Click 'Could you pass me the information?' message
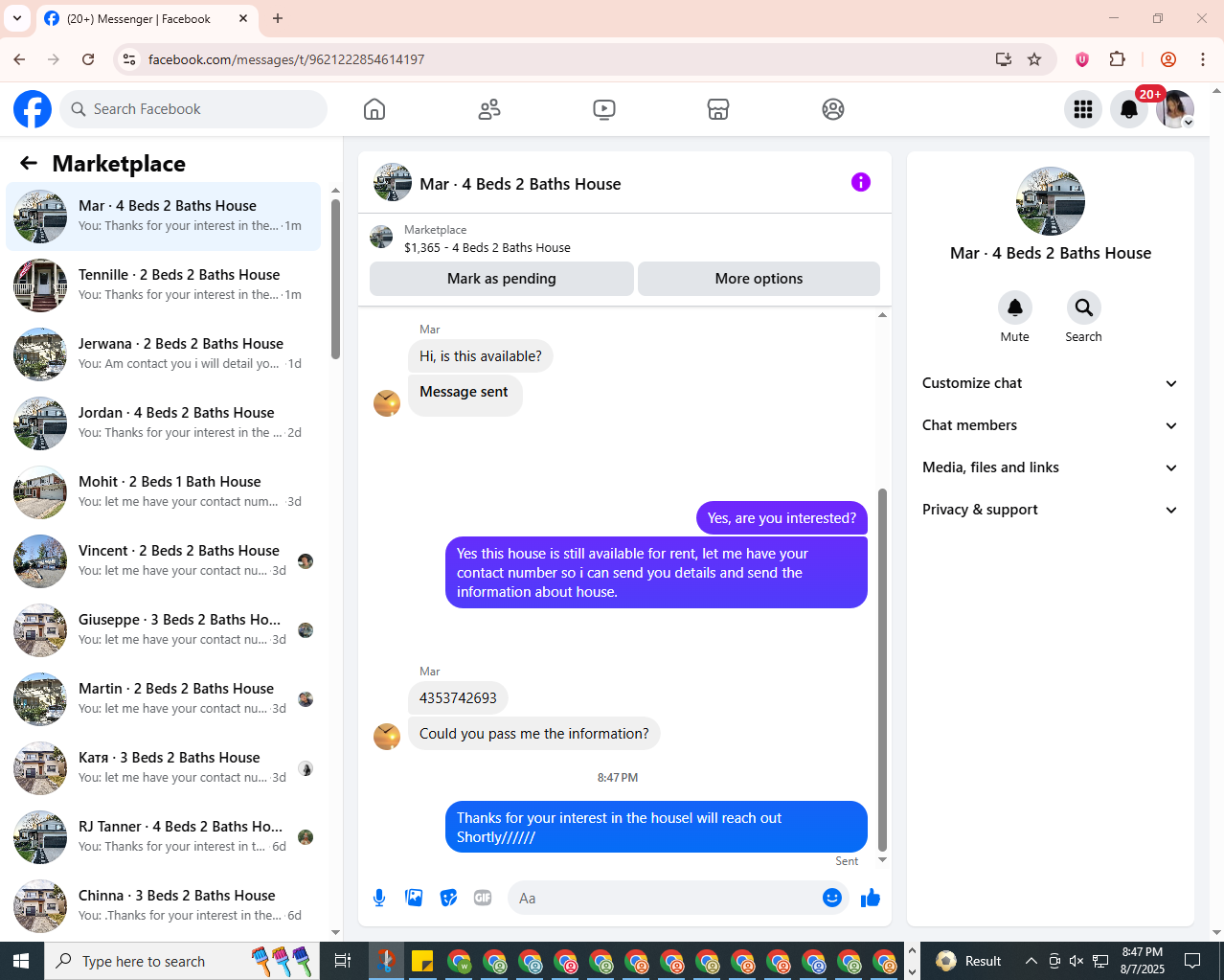 point(533,734)
